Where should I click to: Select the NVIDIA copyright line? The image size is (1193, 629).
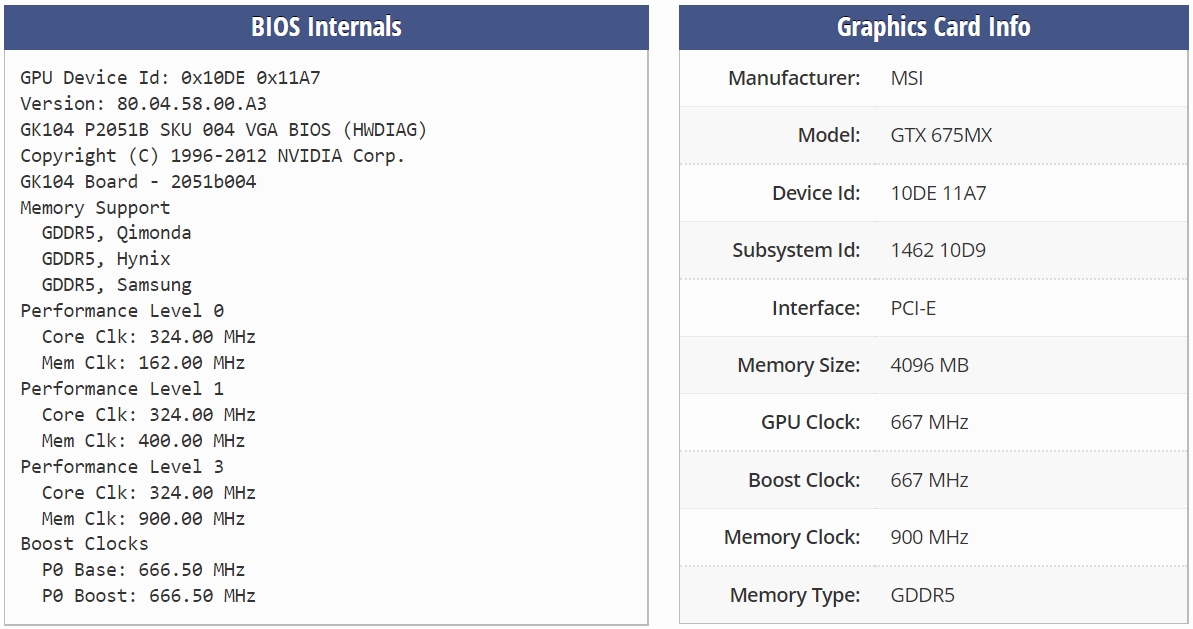tap(212, 155)
